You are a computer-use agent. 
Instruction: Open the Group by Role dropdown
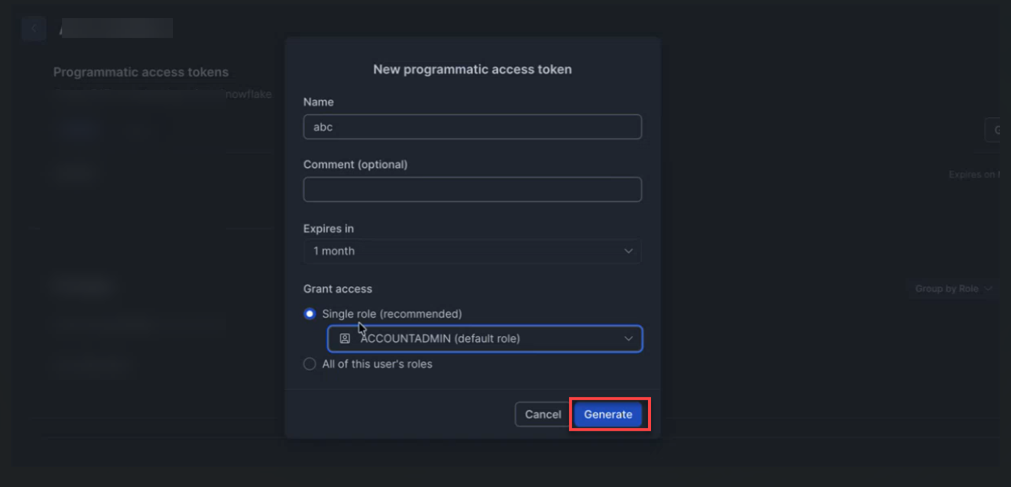[x=953, y=289]
